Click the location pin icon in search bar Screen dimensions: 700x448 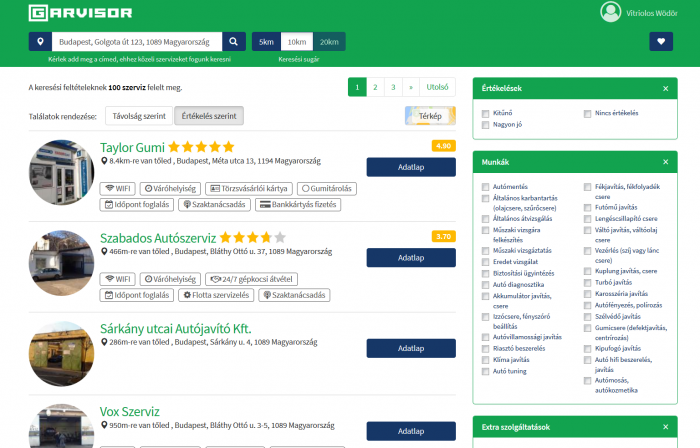(39, 42)
